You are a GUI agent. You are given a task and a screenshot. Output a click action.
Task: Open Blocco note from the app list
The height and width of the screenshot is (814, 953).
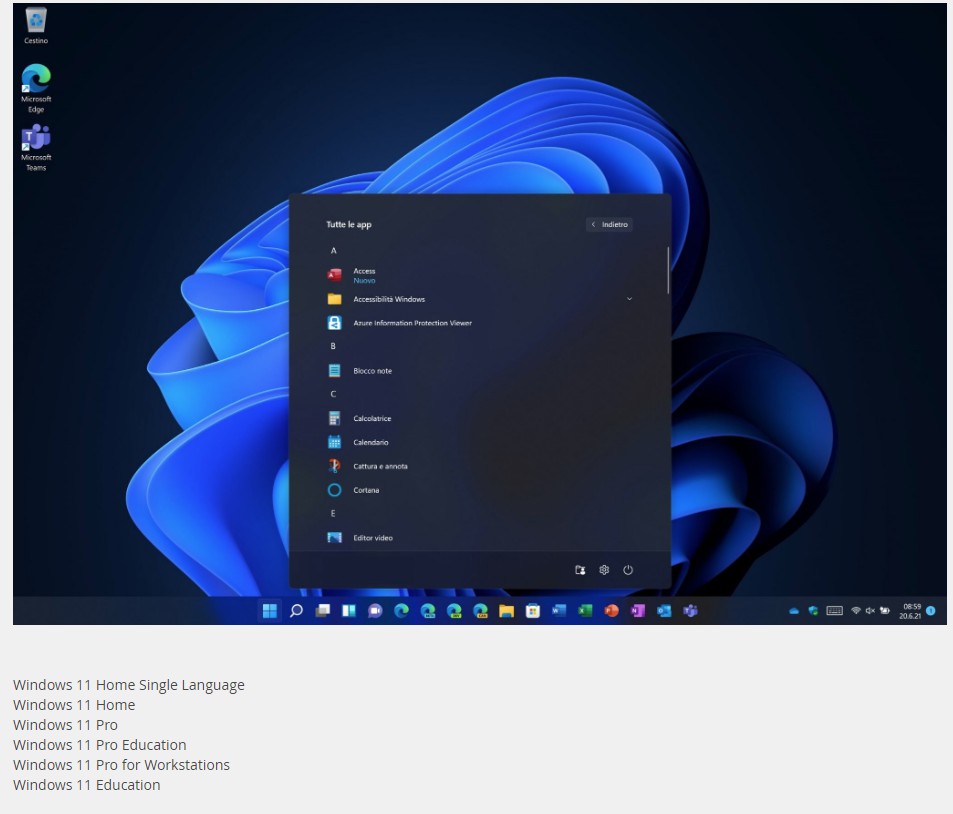tap(480, 371)
